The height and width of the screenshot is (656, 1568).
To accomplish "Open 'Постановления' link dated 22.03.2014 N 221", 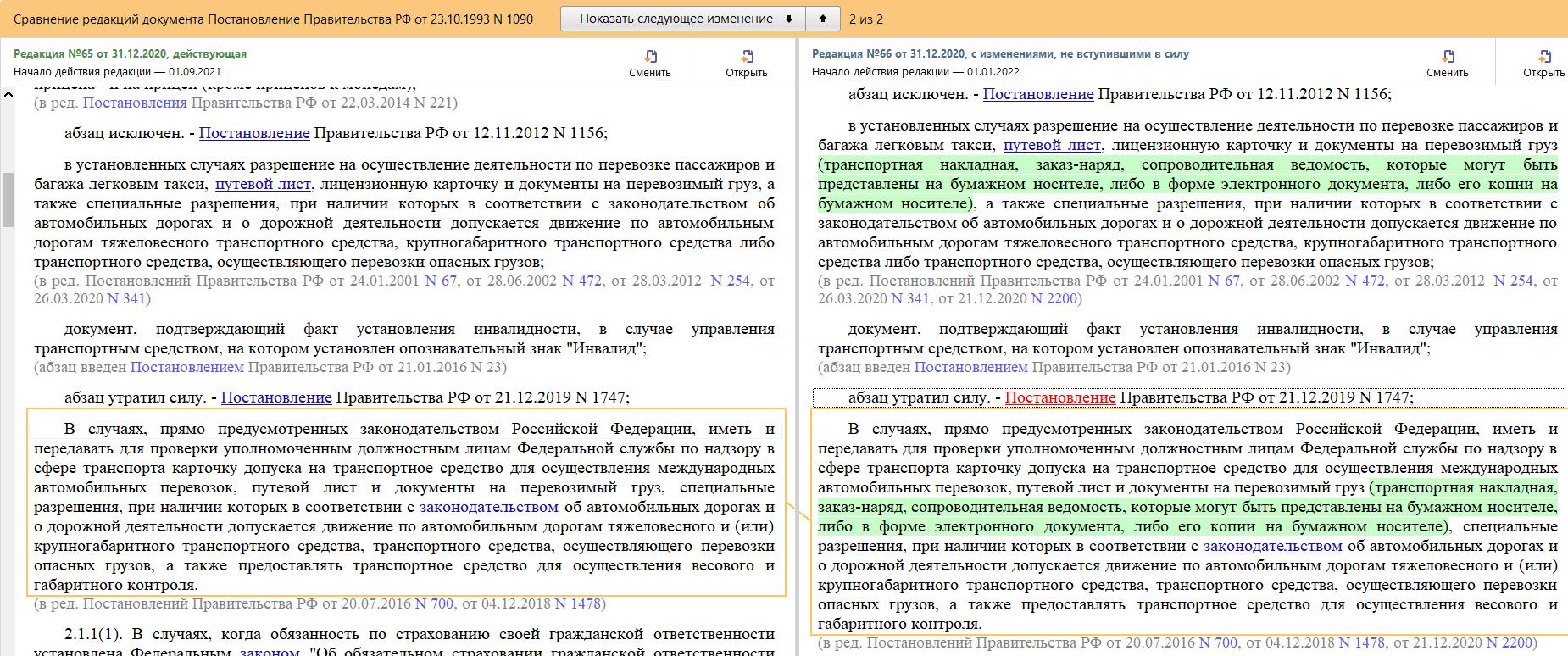I will 135,103.
